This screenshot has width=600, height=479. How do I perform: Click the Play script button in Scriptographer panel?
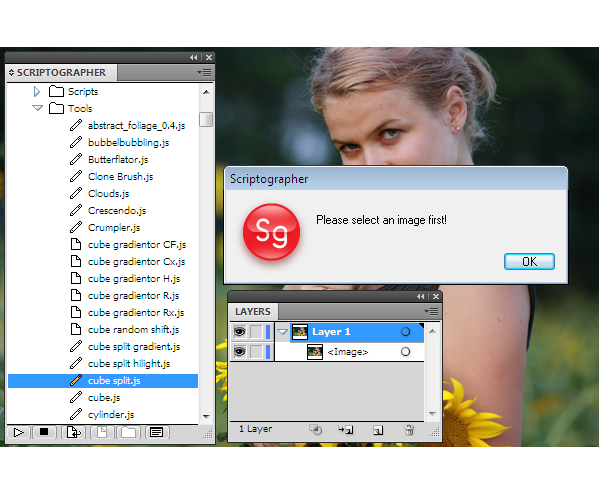click(18, 433)
